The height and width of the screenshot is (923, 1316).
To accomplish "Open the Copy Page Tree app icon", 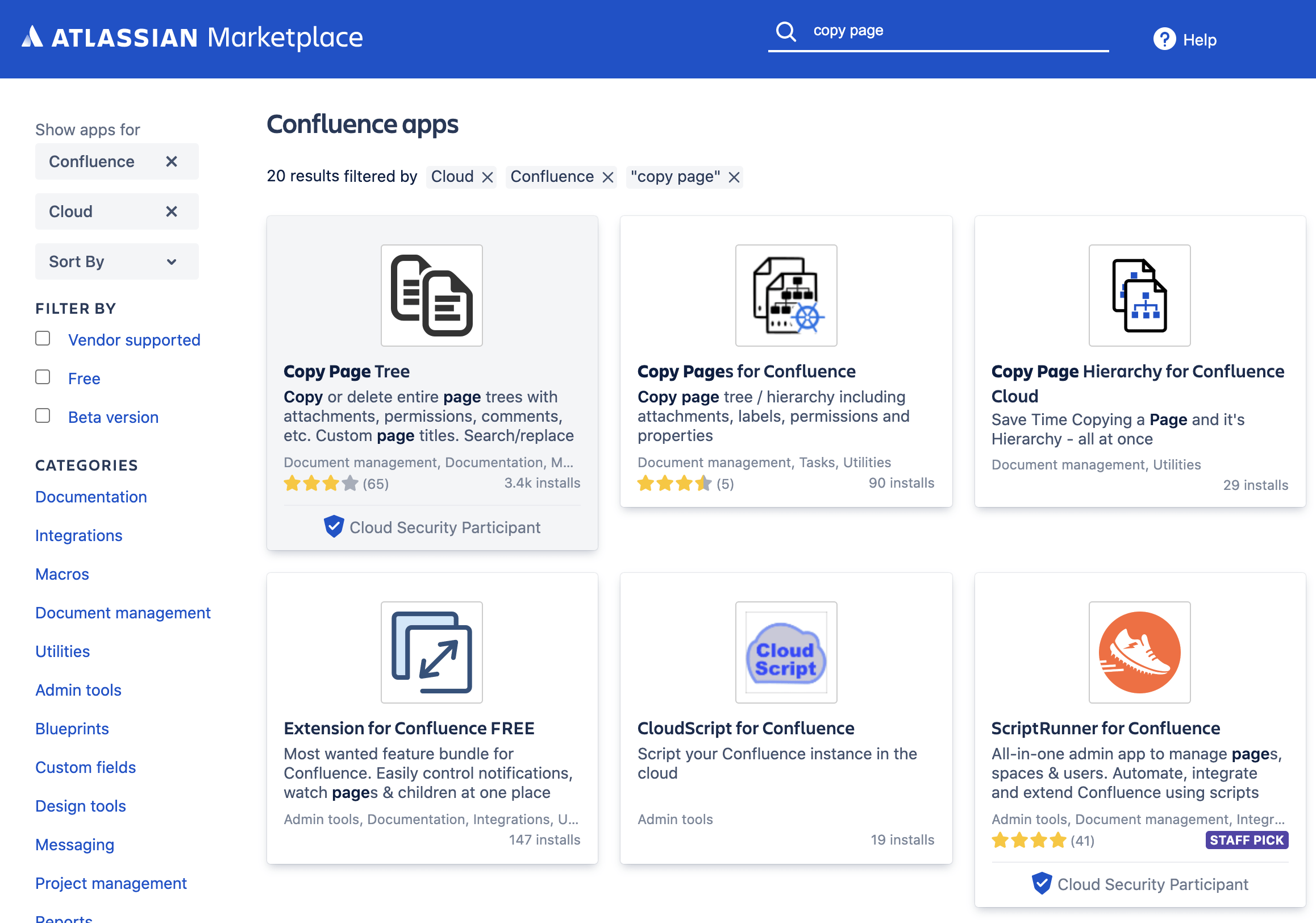I will [x=432, y=295].
